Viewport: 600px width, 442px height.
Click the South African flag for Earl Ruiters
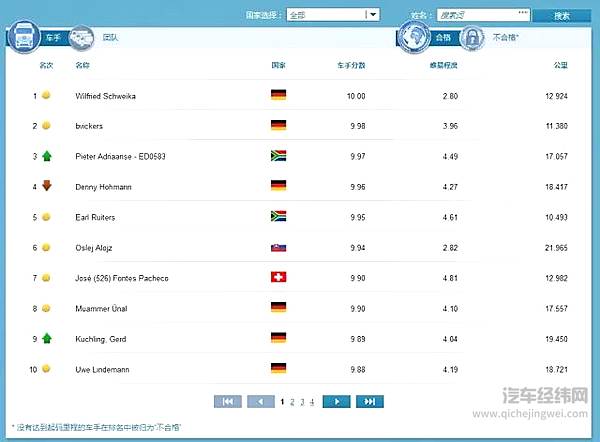click(x=279, y=216)
